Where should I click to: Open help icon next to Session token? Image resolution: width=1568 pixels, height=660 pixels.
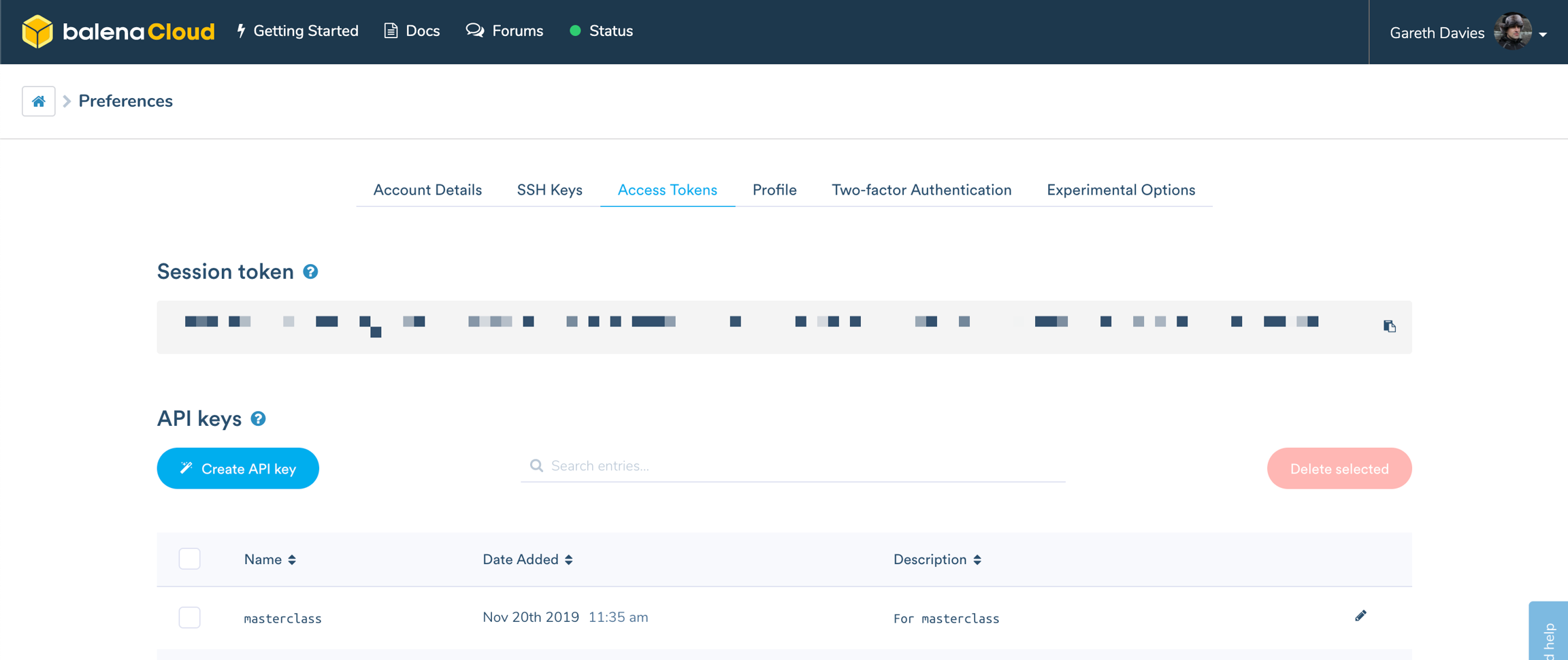310,272
